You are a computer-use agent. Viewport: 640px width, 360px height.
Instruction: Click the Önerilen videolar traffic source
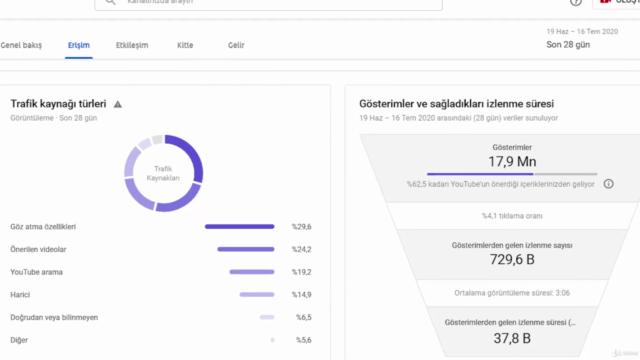(x=38, y=249)
